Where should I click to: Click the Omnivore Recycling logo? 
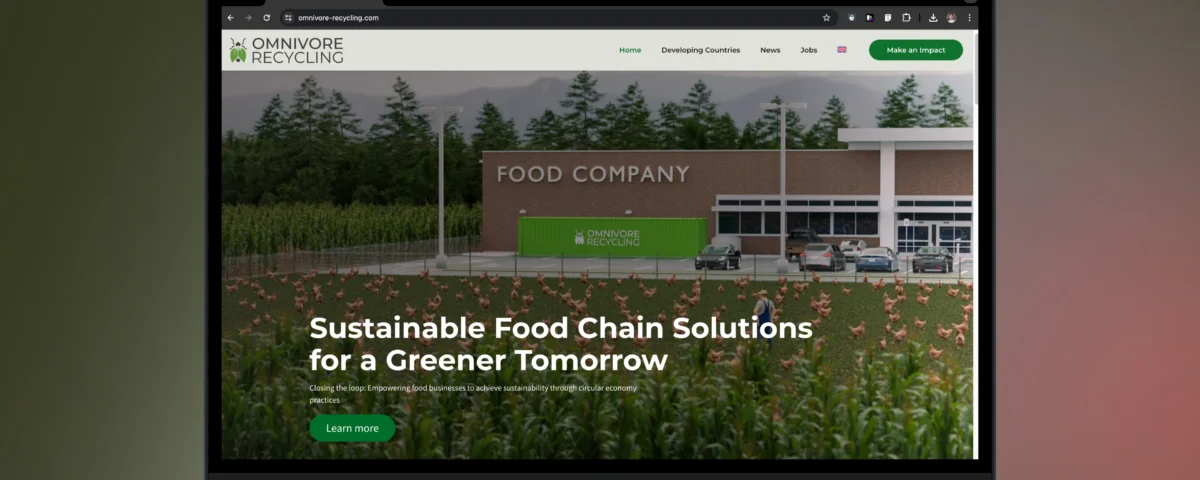tap(286, 50)
